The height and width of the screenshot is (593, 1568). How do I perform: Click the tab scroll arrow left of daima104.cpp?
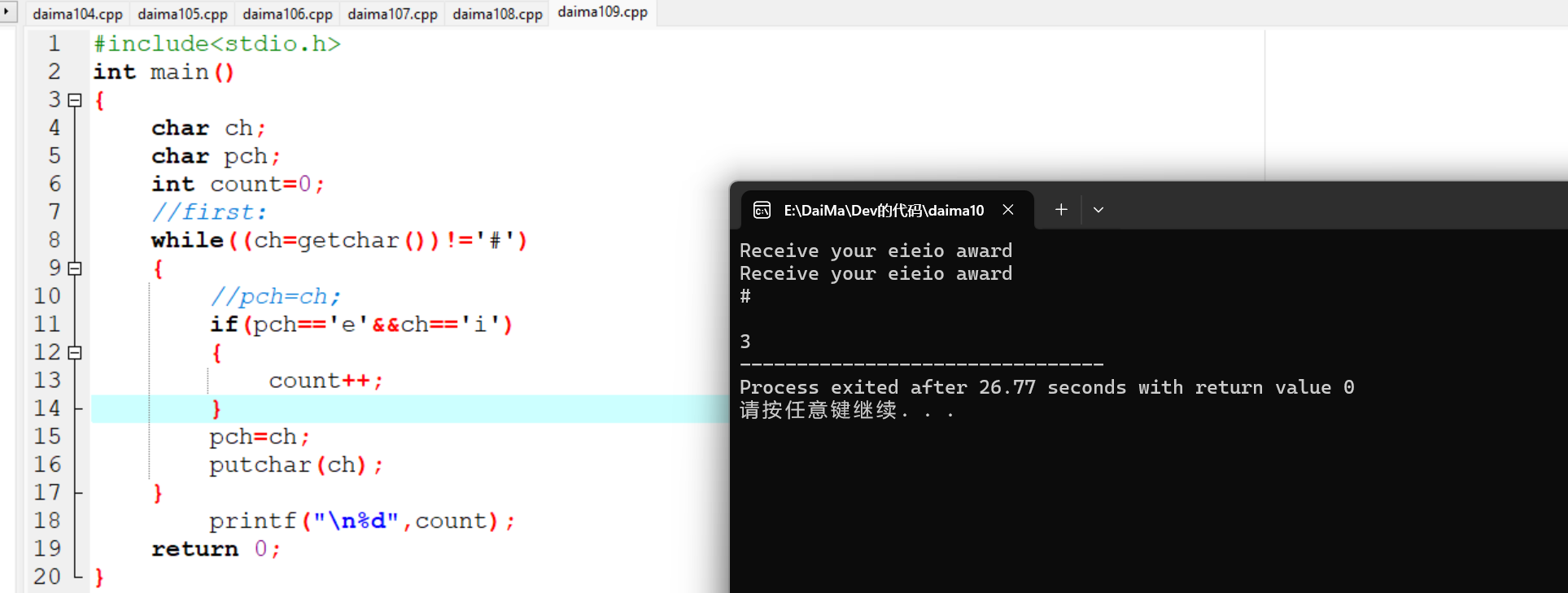[7, 11]
